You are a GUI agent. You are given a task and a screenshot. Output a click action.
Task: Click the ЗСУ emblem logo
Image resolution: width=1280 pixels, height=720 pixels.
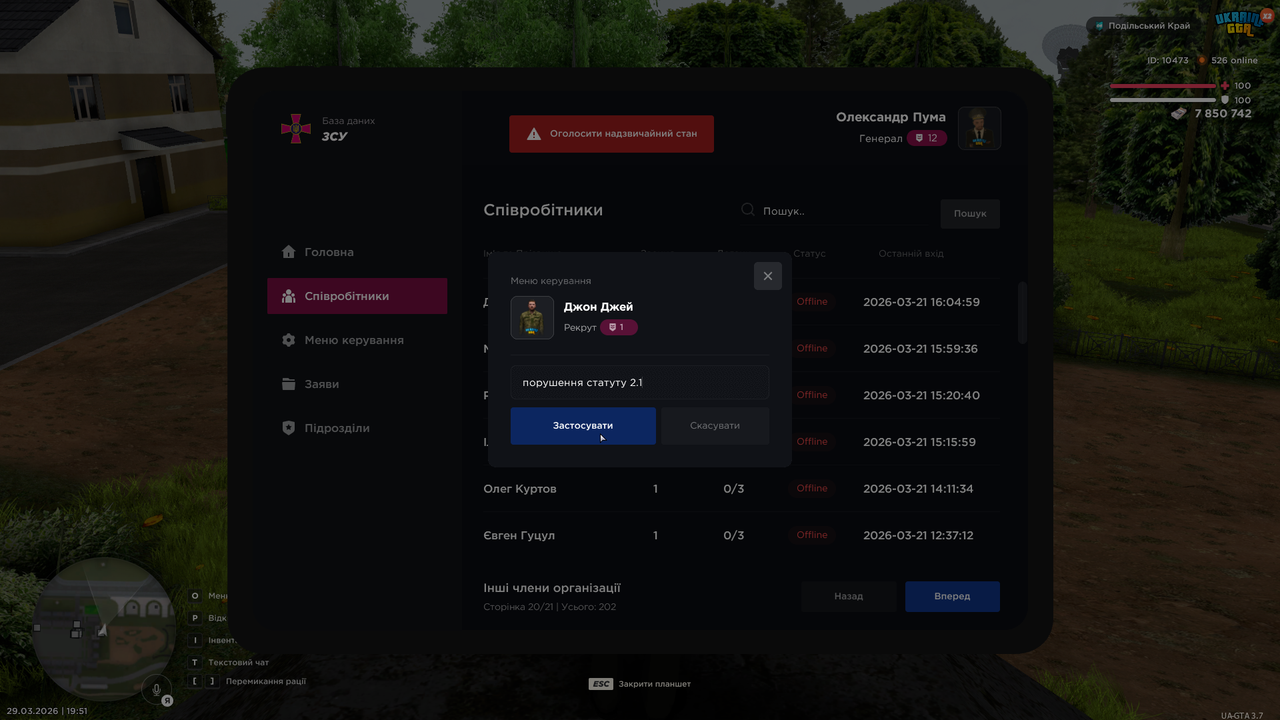tap(296, 129)
